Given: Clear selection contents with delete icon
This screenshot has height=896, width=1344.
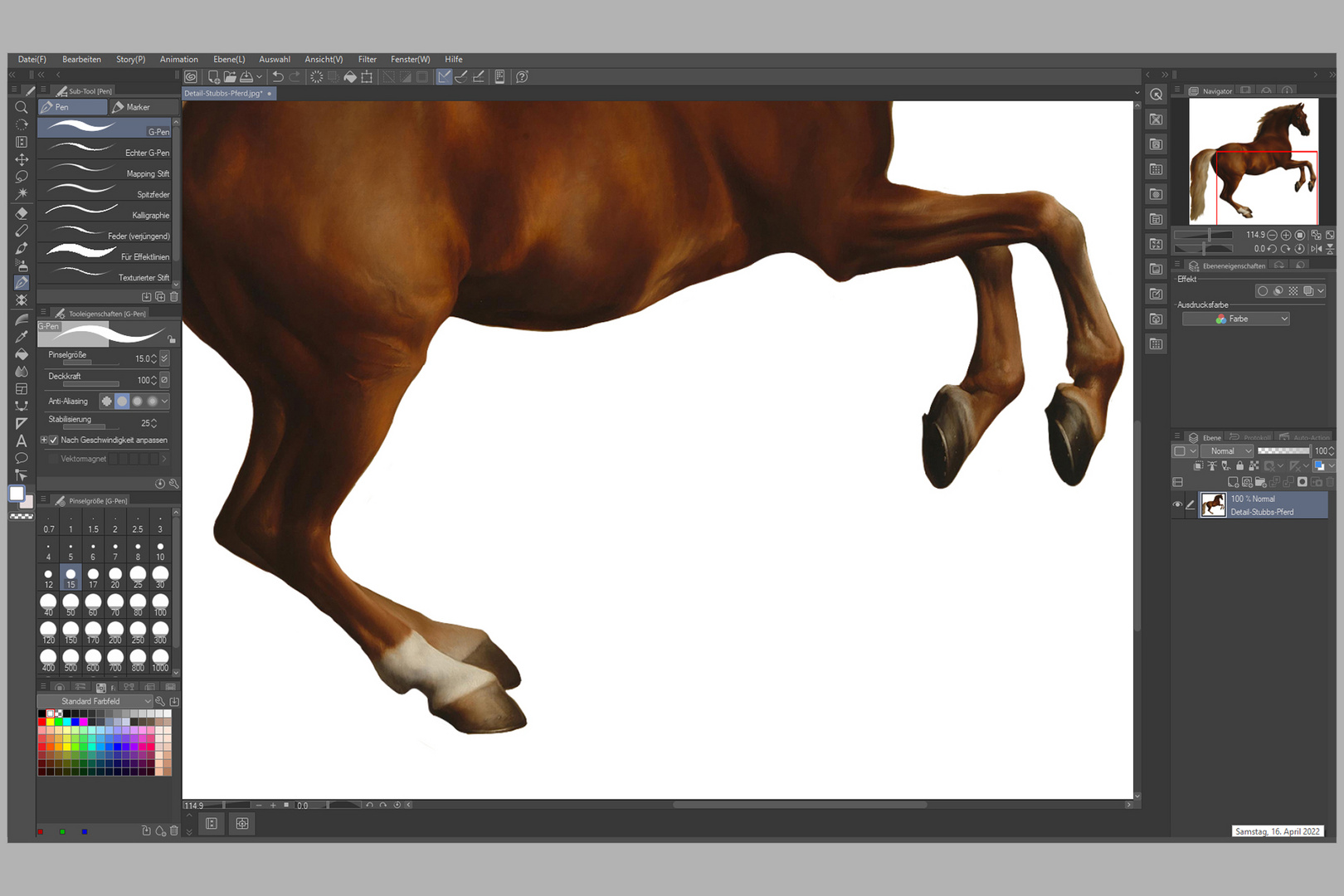Looking at the screenshot, I should click(317, 76).
